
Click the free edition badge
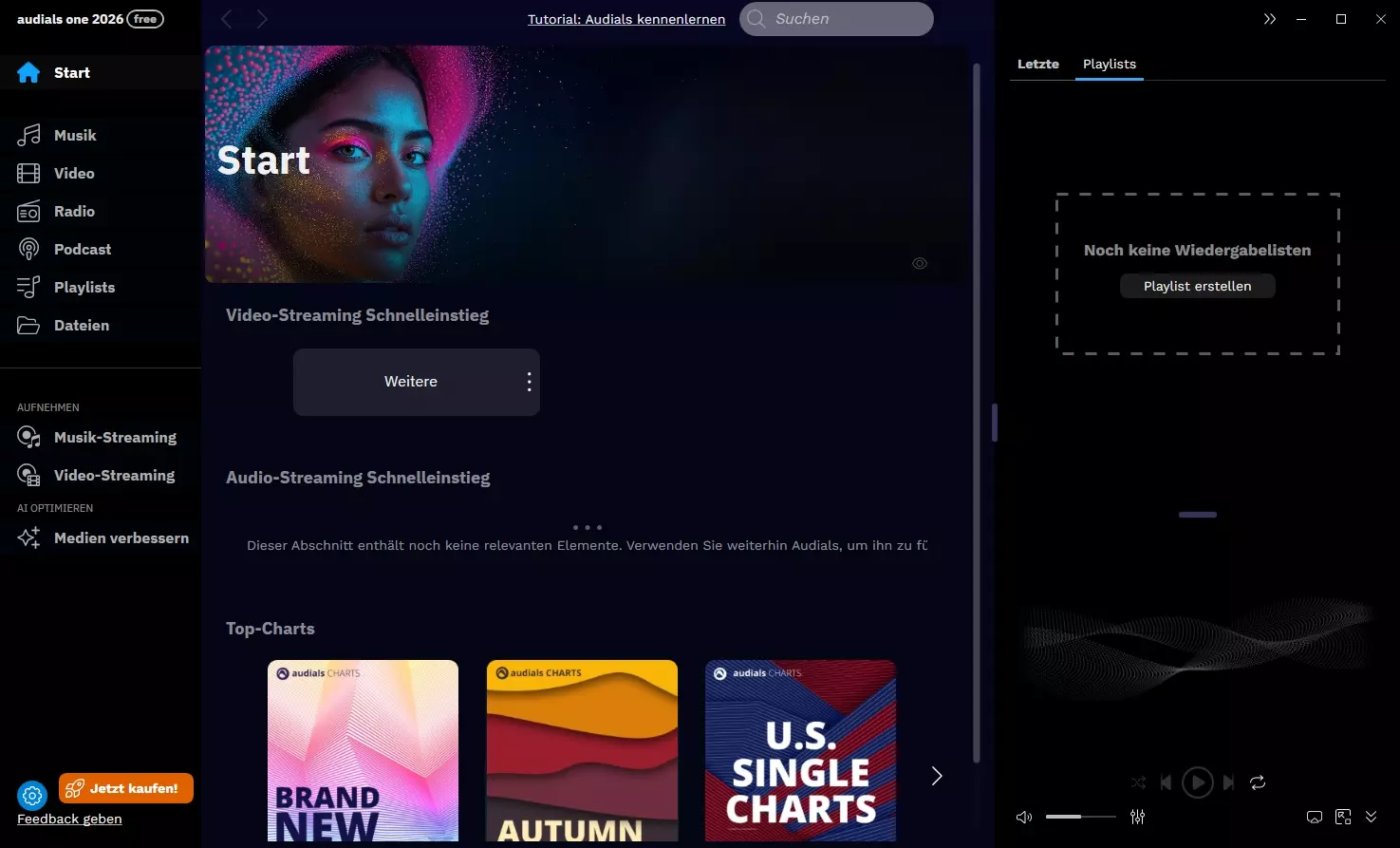(x=145, y=19)
